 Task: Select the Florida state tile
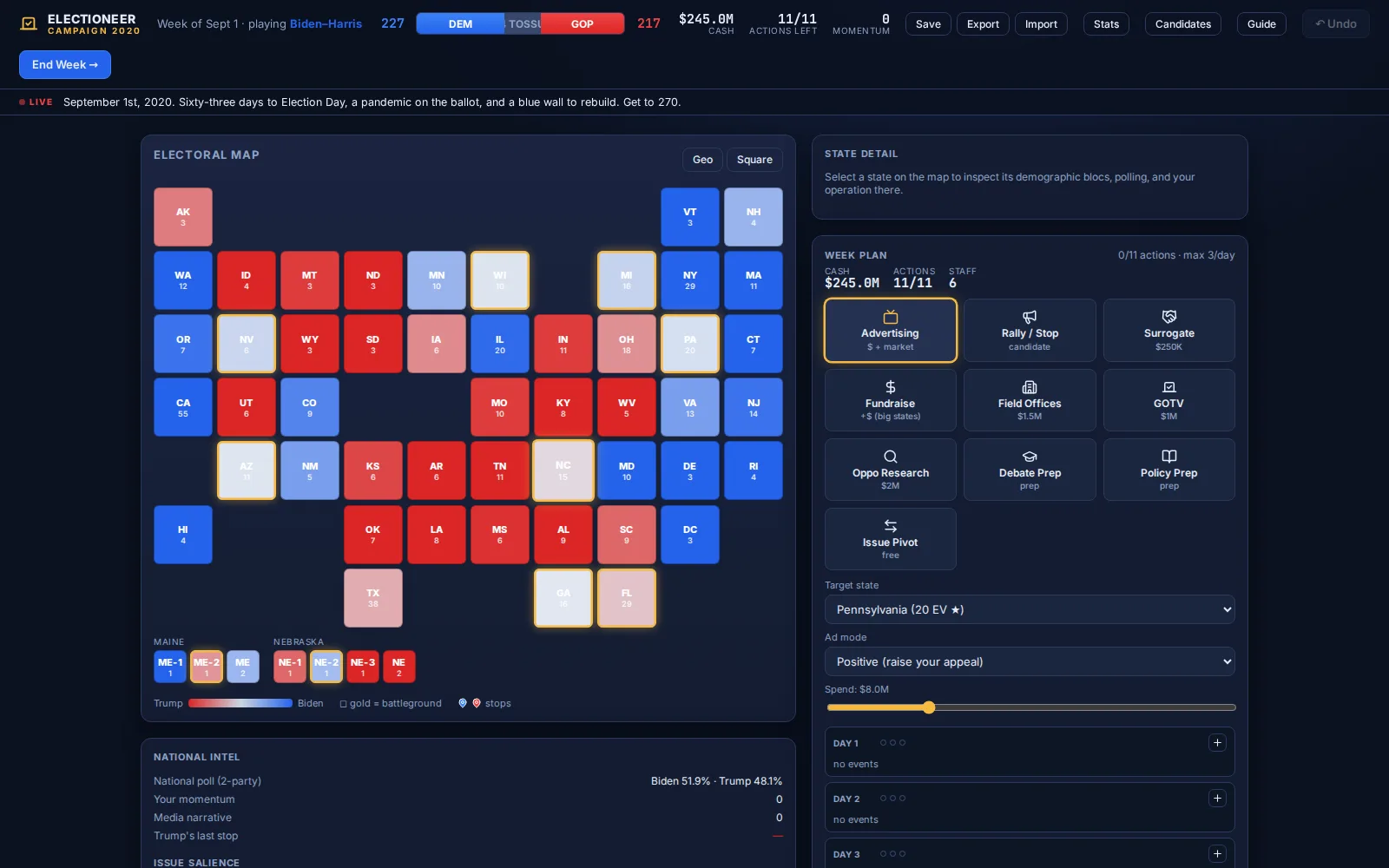pyautogui.click(x=627, y=598)
